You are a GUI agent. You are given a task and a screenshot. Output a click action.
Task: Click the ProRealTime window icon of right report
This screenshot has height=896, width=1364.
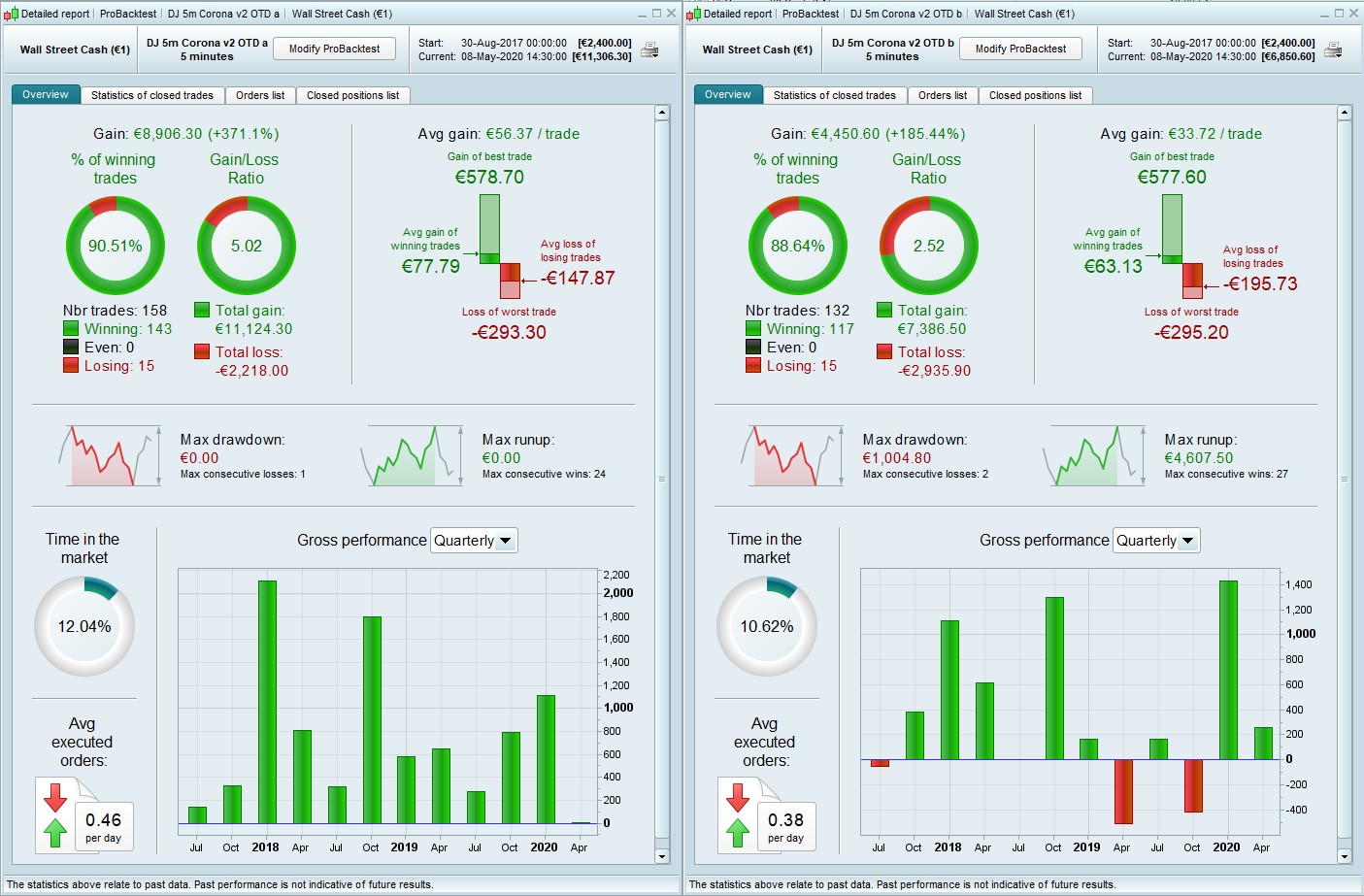[693, 14]
